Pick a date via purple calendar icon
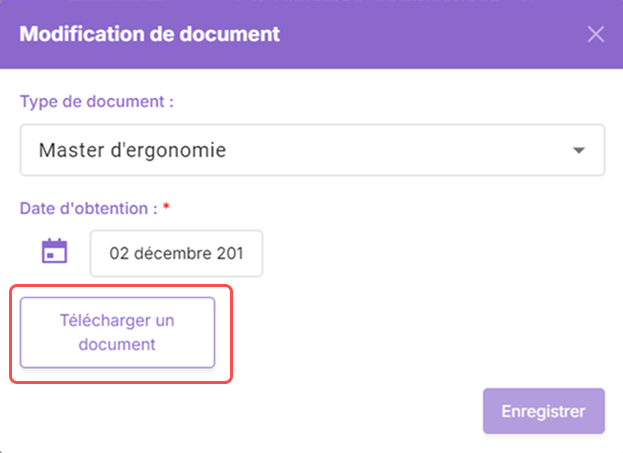Image resolution: width=623 pixels, height=453 pixels. click(x=54, y=251)
